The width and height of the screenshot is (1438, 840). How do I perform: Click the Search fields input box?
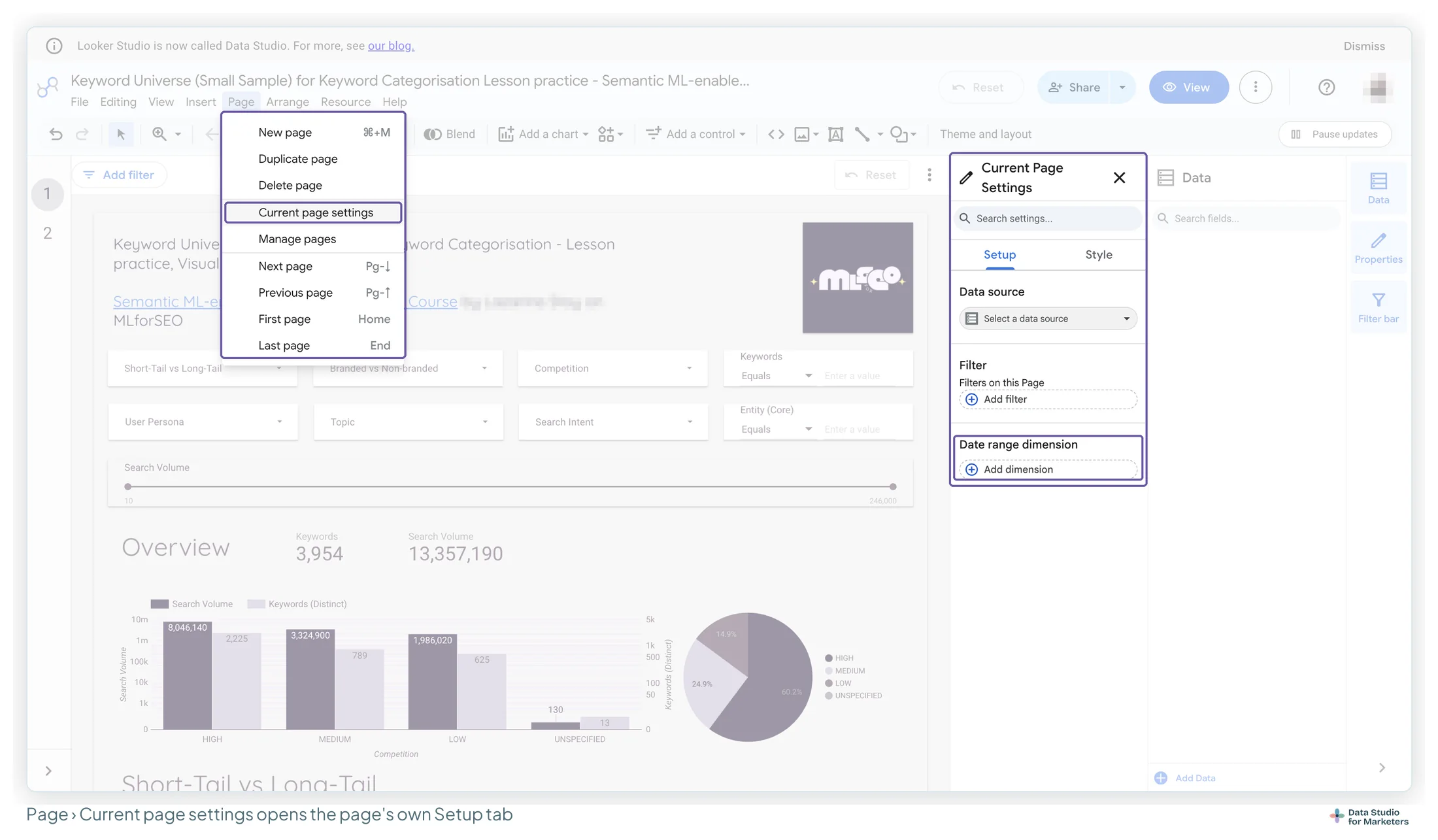[1246, 218]
